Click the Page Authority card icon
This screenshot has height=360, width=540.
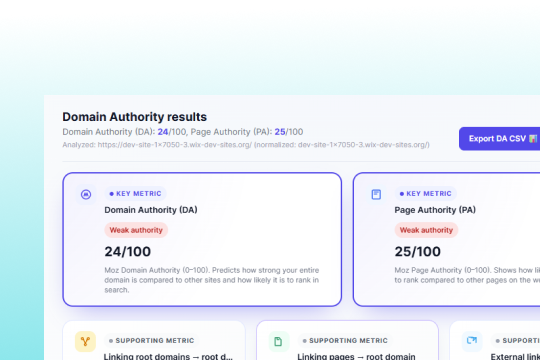point(376,194)
